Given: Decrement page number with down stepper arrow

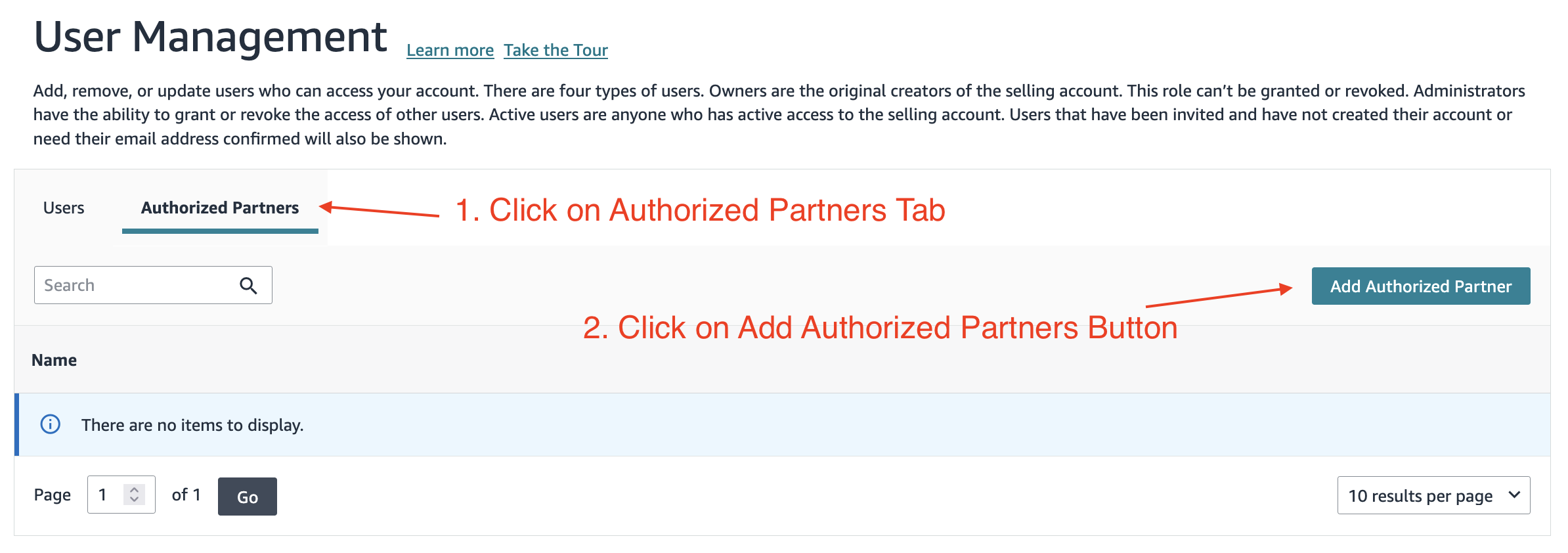Looking at the screenshot, I should pos(134,499).
